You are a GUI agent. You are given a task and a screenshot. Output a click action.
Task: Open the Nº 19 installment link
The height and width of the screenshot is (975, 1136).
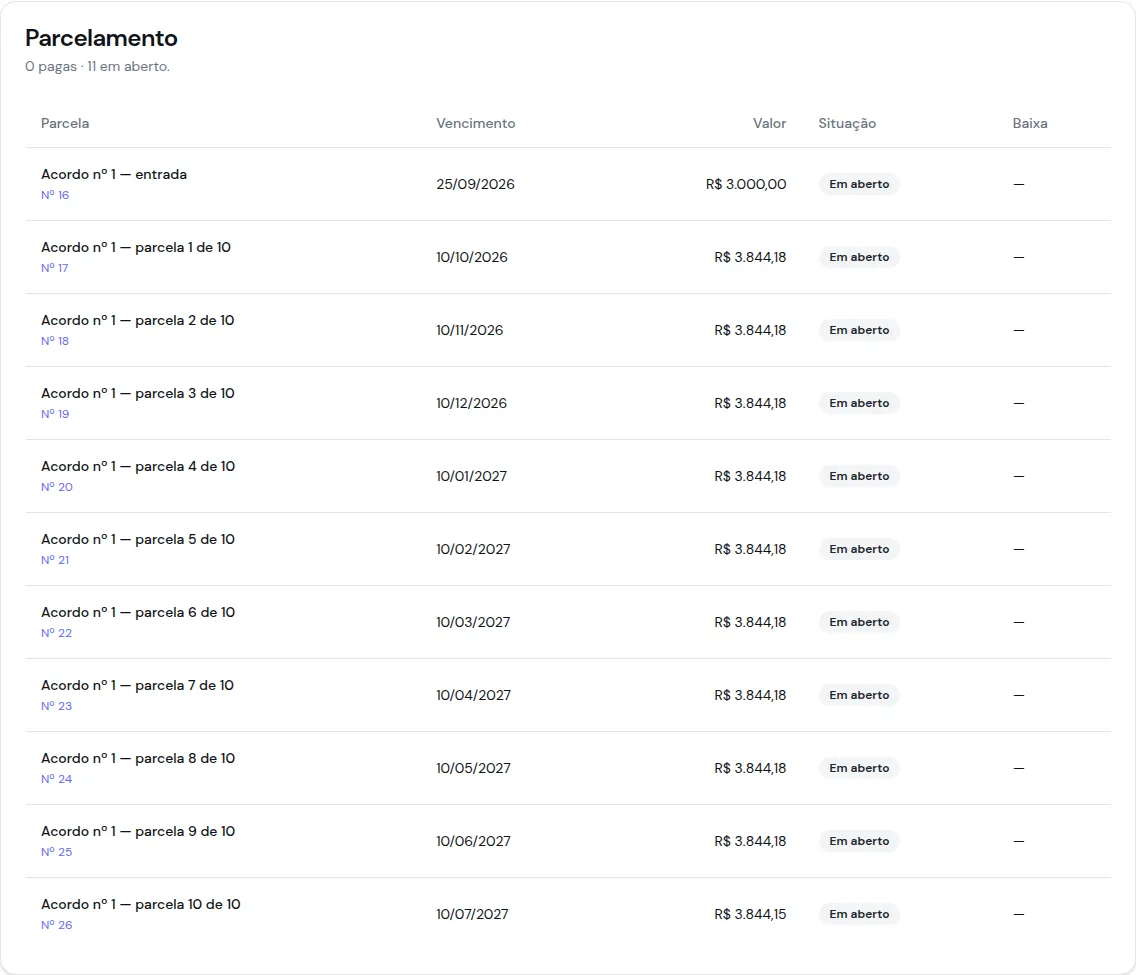click(55, 414)
